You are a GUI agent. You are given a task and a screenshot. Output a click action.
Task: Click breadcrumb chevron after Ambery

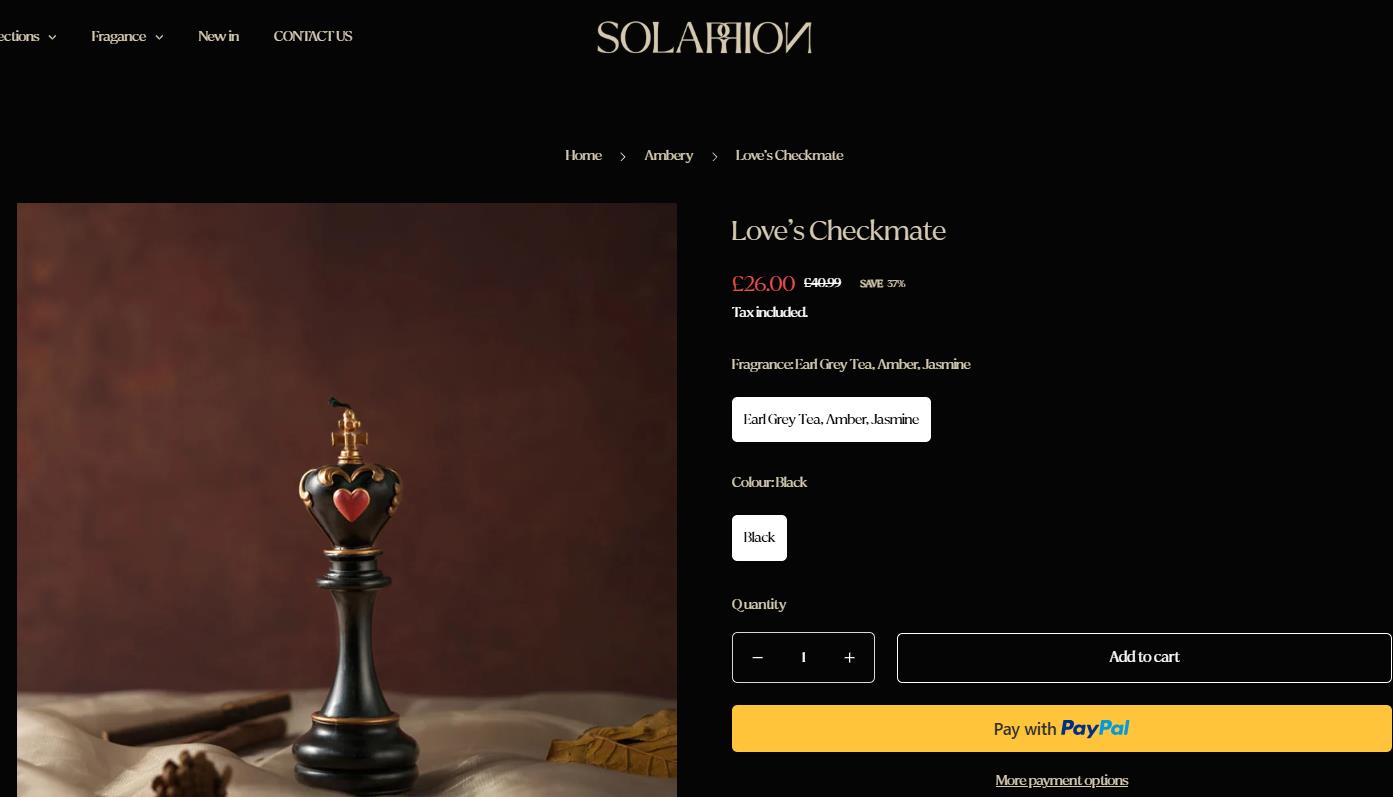714,157
